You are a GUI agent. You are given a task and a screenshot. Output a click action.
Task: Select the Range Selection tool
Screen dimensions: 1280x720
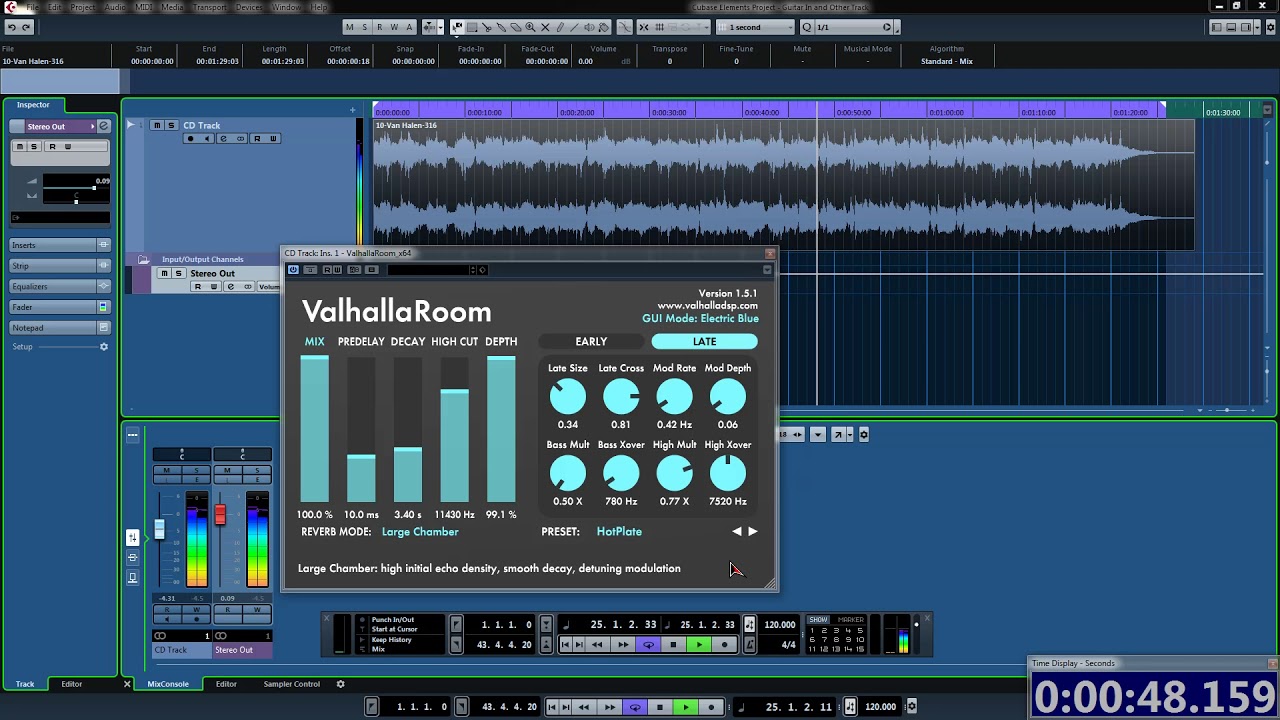[472, 27]
